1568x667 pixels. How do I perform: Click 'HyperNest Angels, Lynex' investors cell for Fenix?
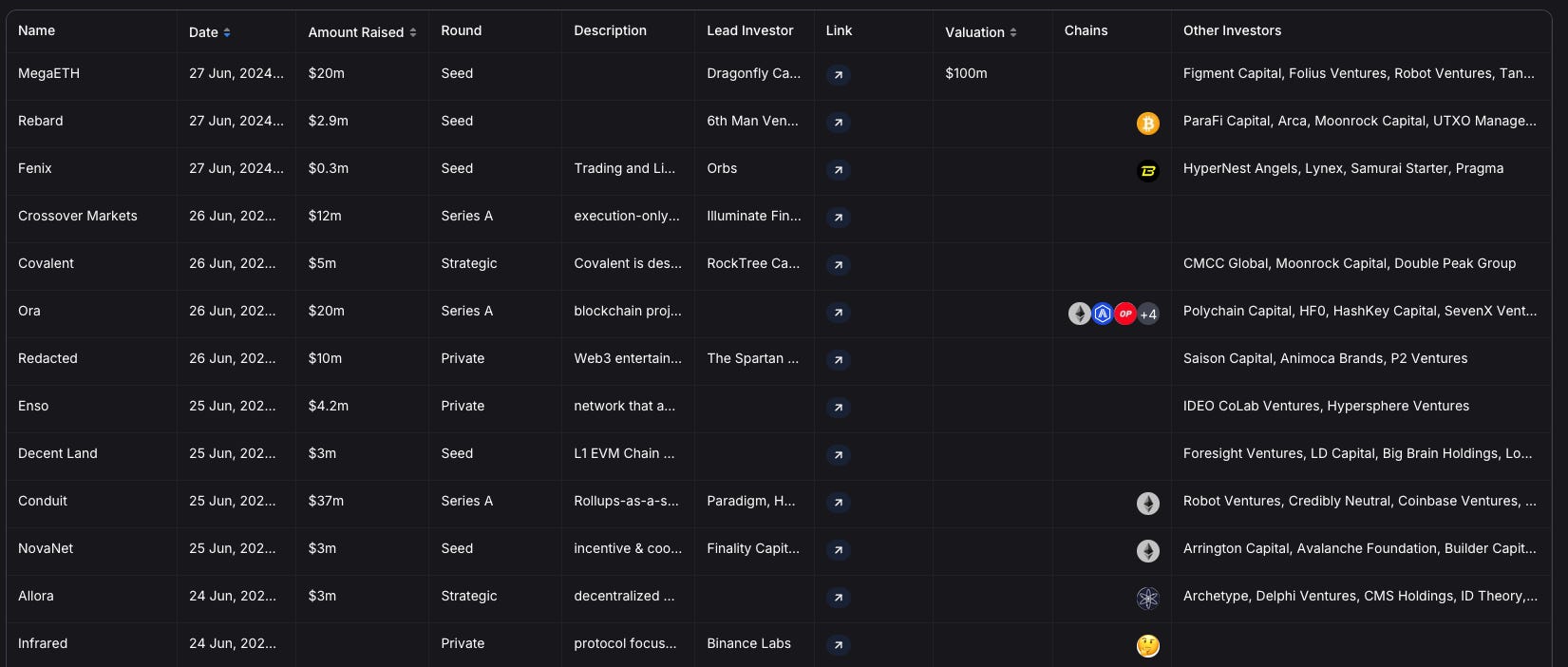point(1343,168)
